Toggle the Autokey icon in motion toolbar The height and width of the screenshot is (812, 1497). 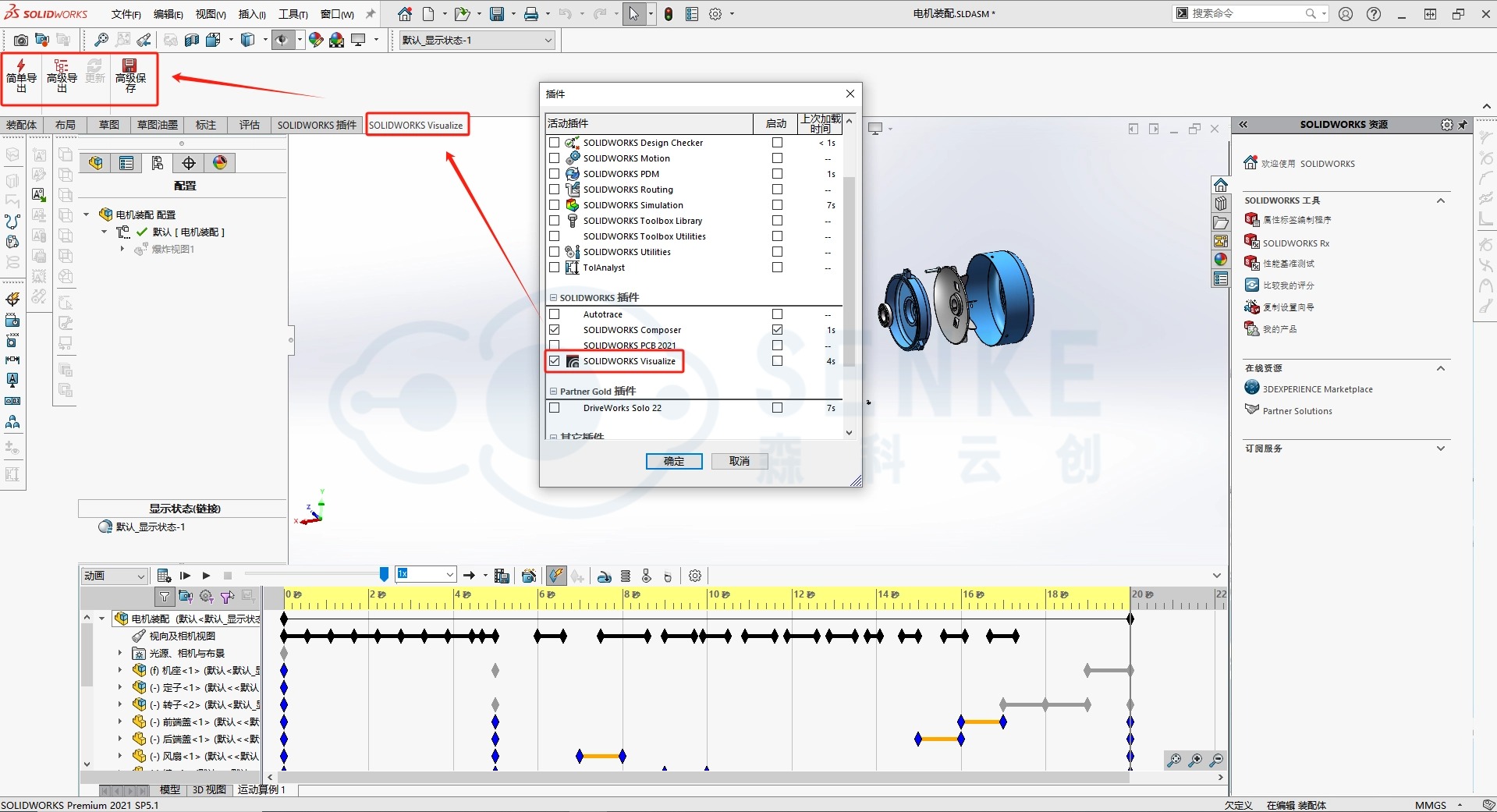(x=556, y=576)
